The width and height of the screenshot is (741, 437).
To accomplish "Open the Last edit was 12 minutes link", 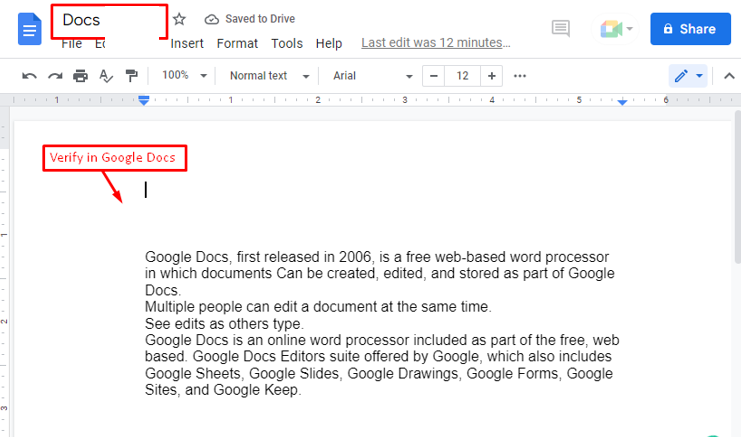I will 436,43.
